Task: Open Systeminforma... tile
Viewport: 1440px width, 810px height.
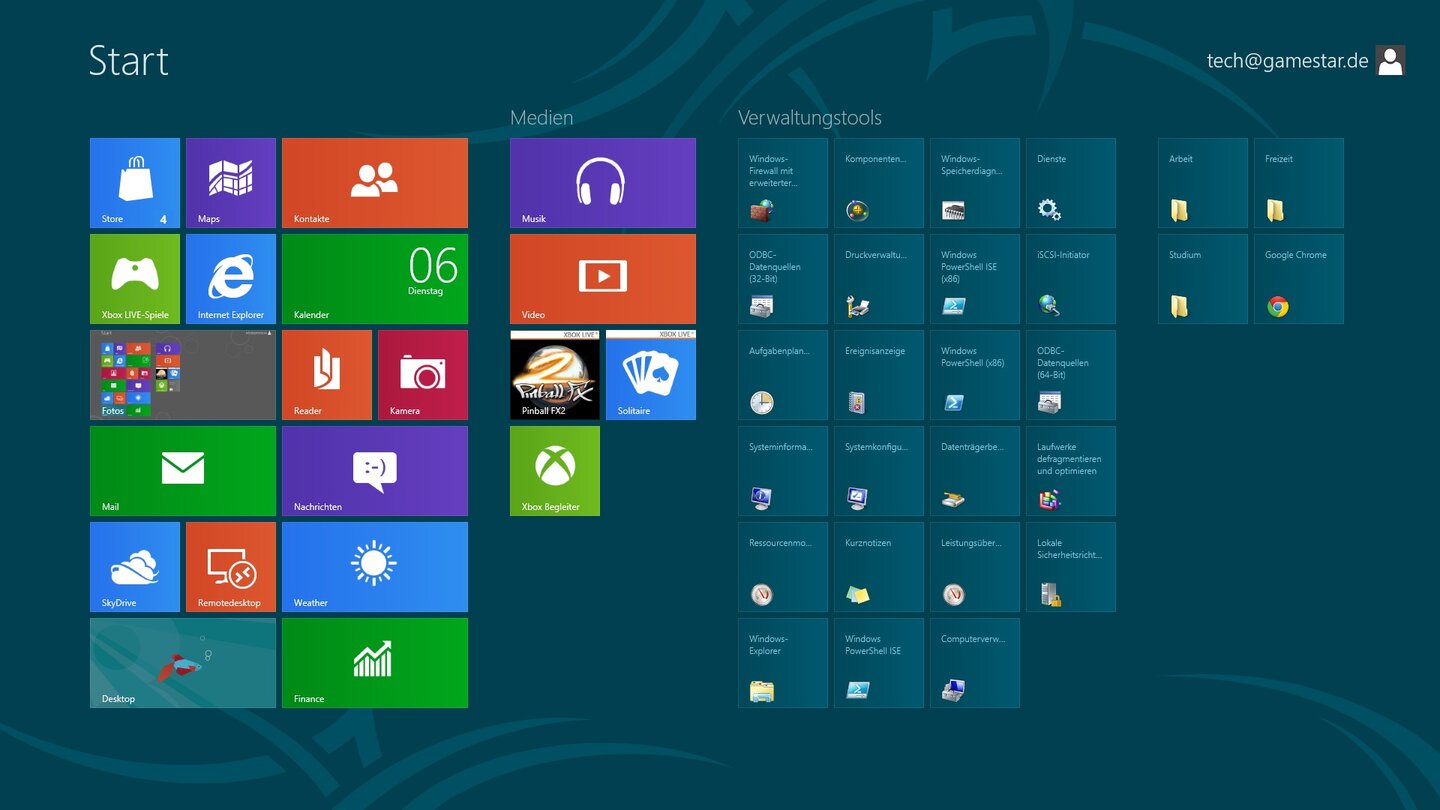Action: (783, 471)
